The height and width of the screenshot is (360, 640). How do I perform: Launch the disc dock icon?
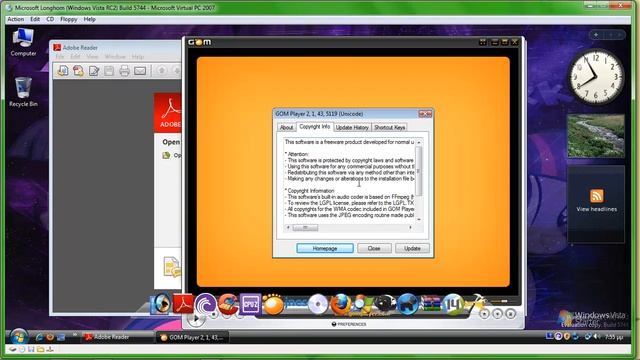[318, 304]
